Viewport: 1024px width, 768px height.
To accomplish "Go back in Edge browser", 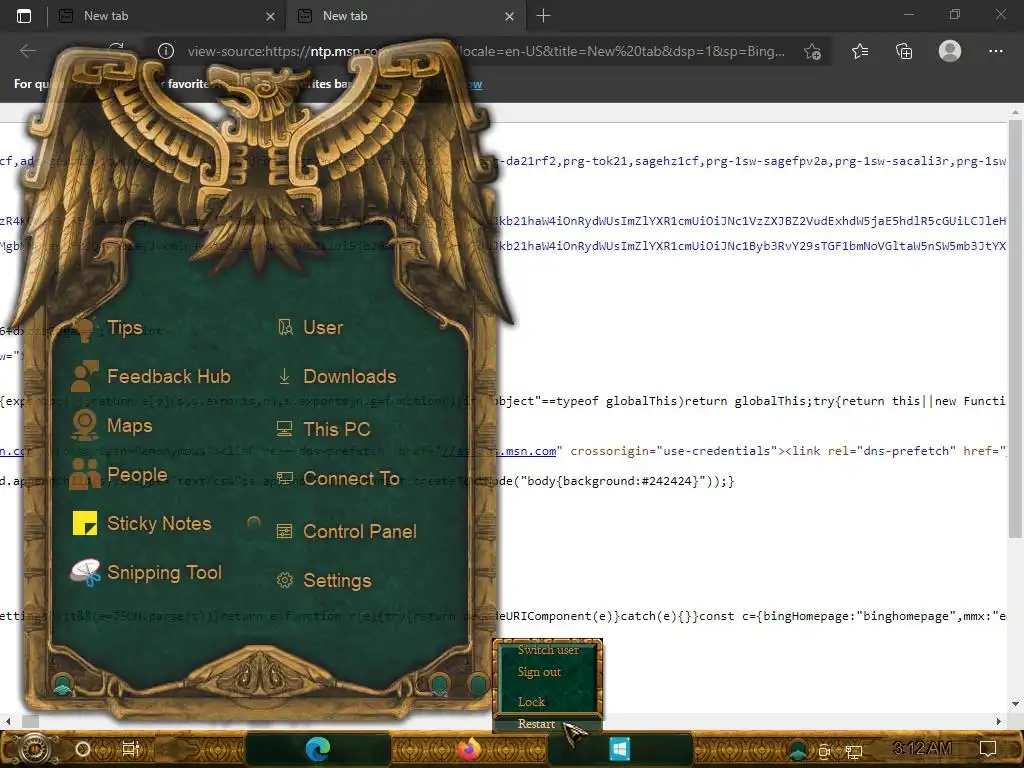I will [x=27, y=51].
